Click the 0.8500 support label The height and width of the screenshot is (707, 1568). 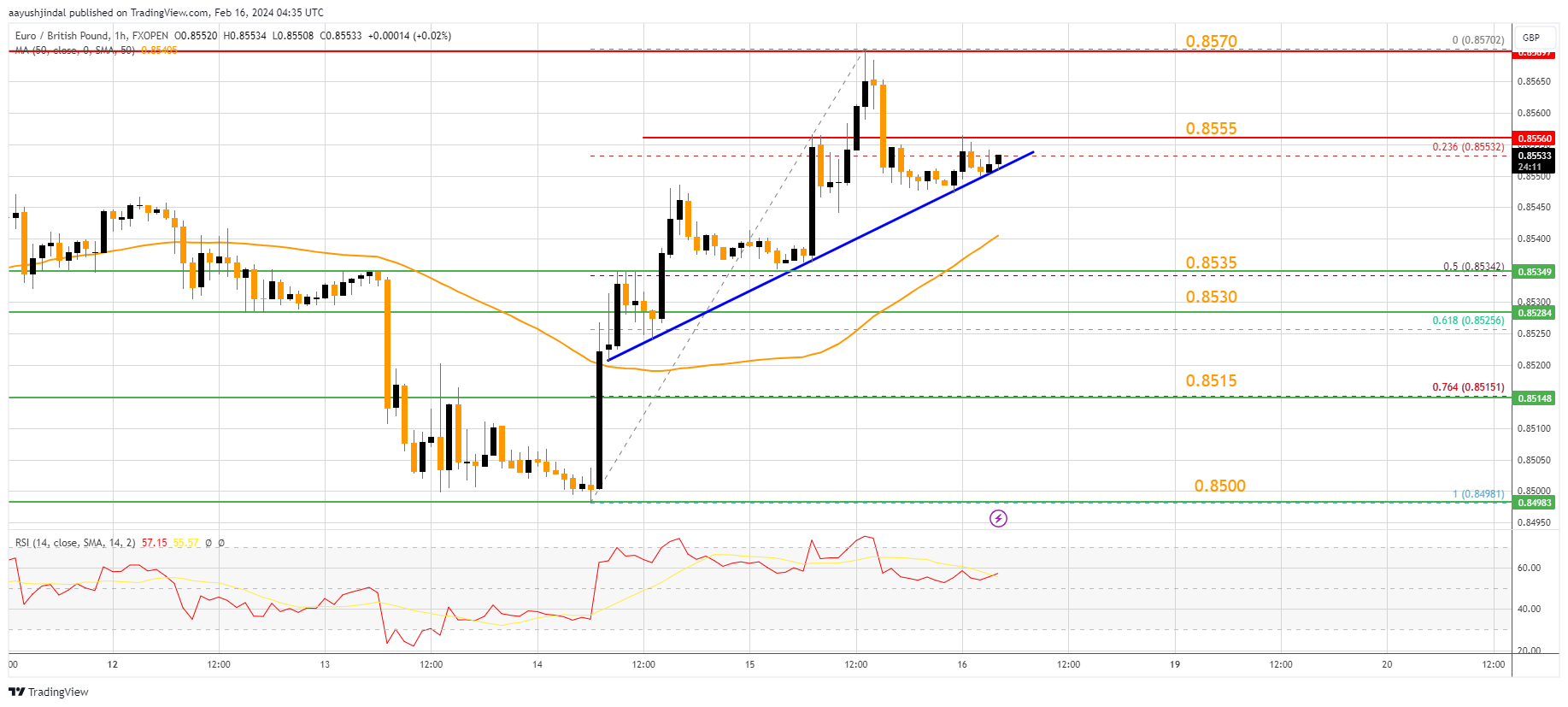pyautogui.click(x=1219, y=486)
